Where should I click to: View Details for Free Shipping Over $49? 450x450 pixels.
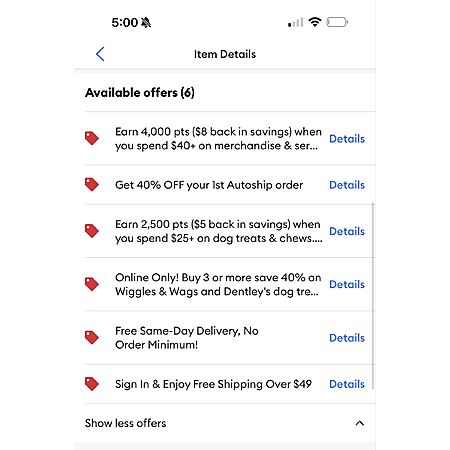pos(347,384)
